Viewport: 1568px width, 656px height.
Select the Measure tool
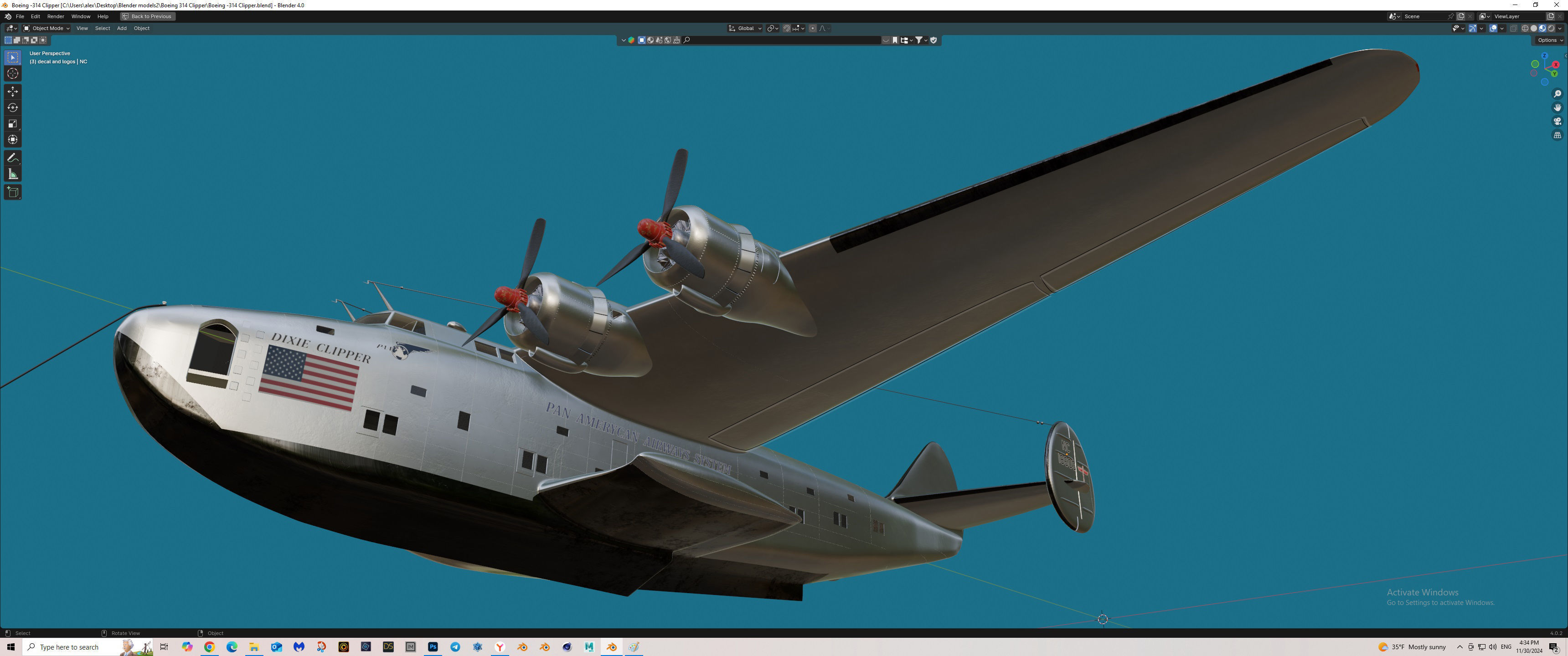pos(13,174)
